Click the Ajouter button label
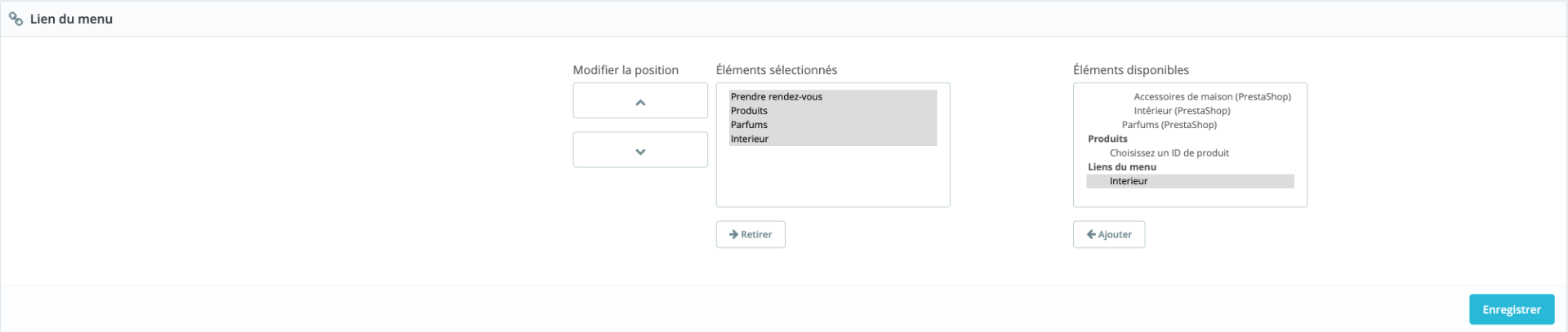Viewport: 1568px width, 332px height. [x=1115, y=234]
